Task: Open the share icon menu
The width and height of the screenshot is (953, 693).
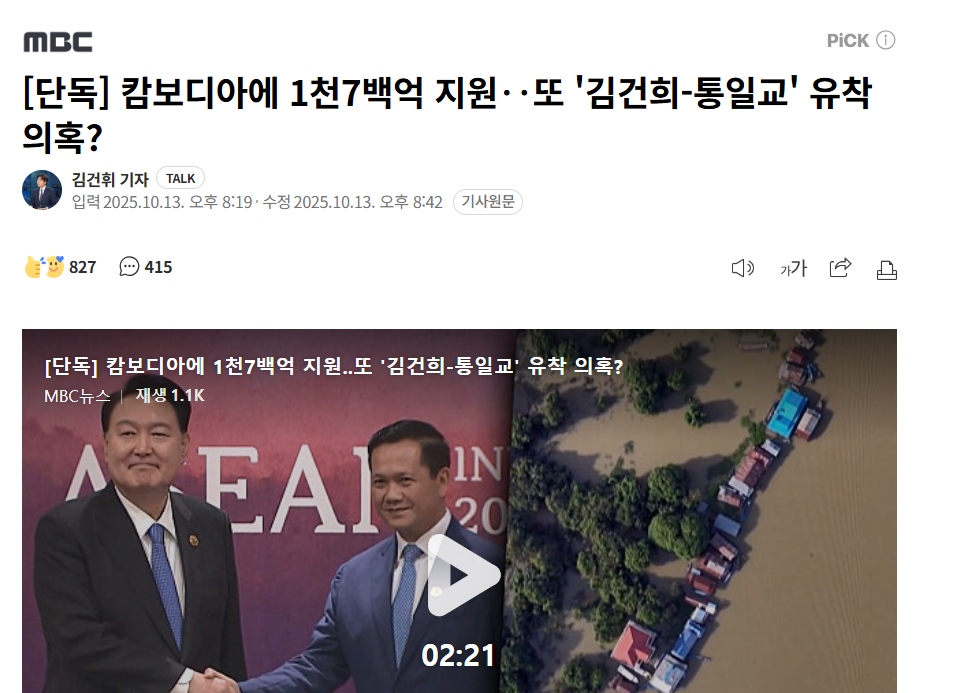Action: coord(841,267)
